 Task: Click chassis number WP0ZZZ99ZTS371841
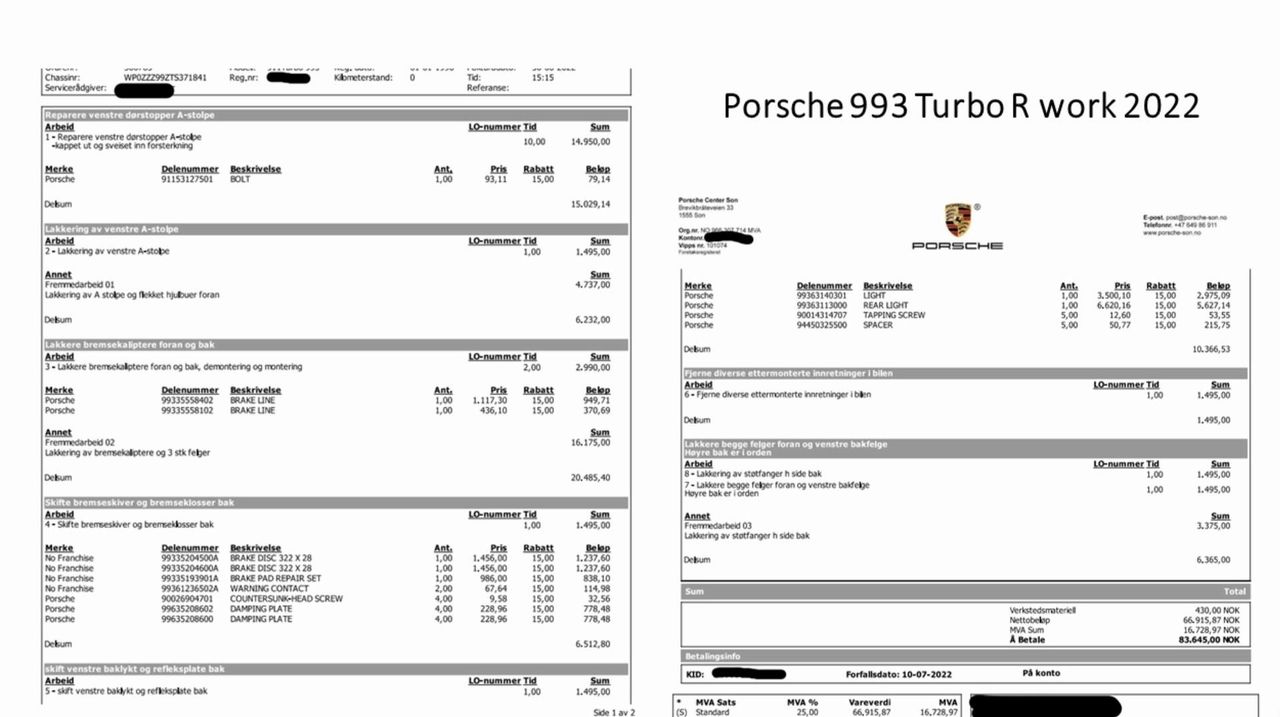click(166, 77)
